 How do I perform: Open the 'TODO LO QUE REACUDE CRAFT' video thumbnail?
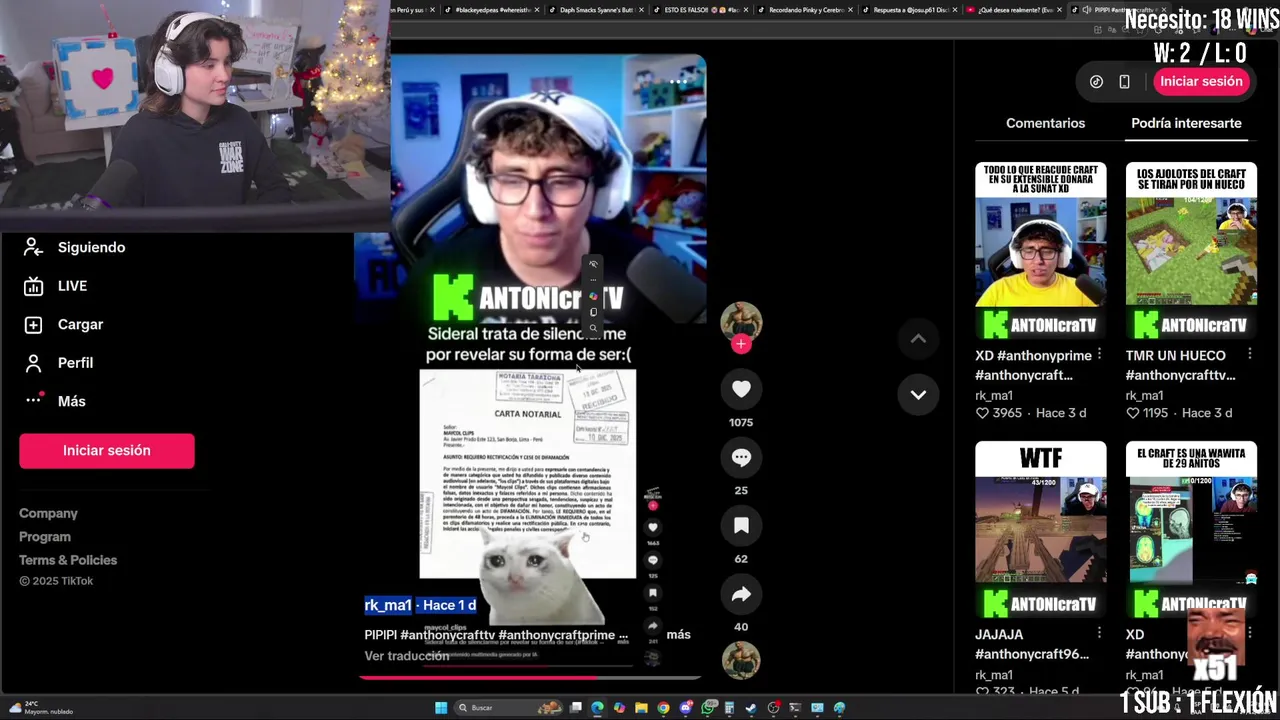(x=1041, y=252)
